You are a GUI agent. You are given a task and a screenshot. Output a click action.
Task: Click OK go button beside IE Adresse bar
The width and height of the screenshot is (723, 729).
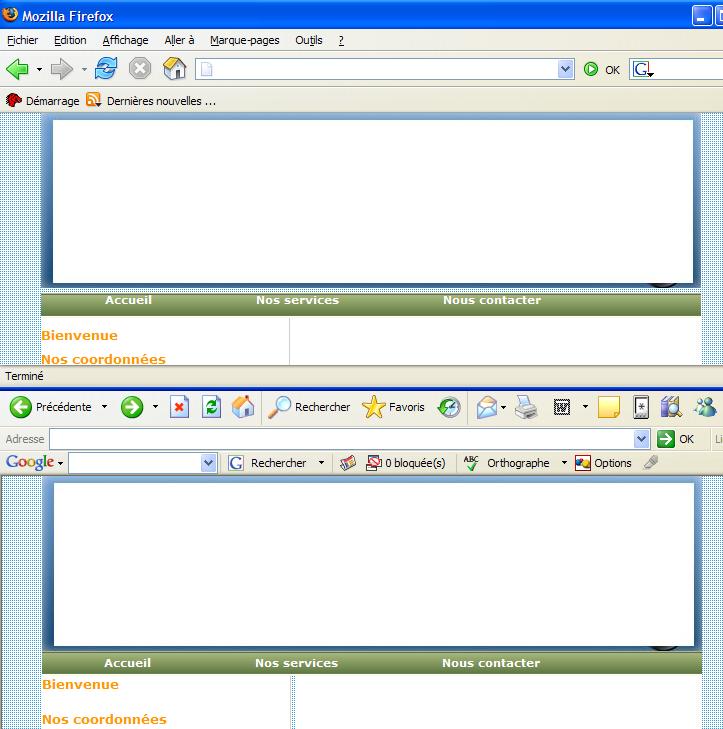tap(676, 439)
